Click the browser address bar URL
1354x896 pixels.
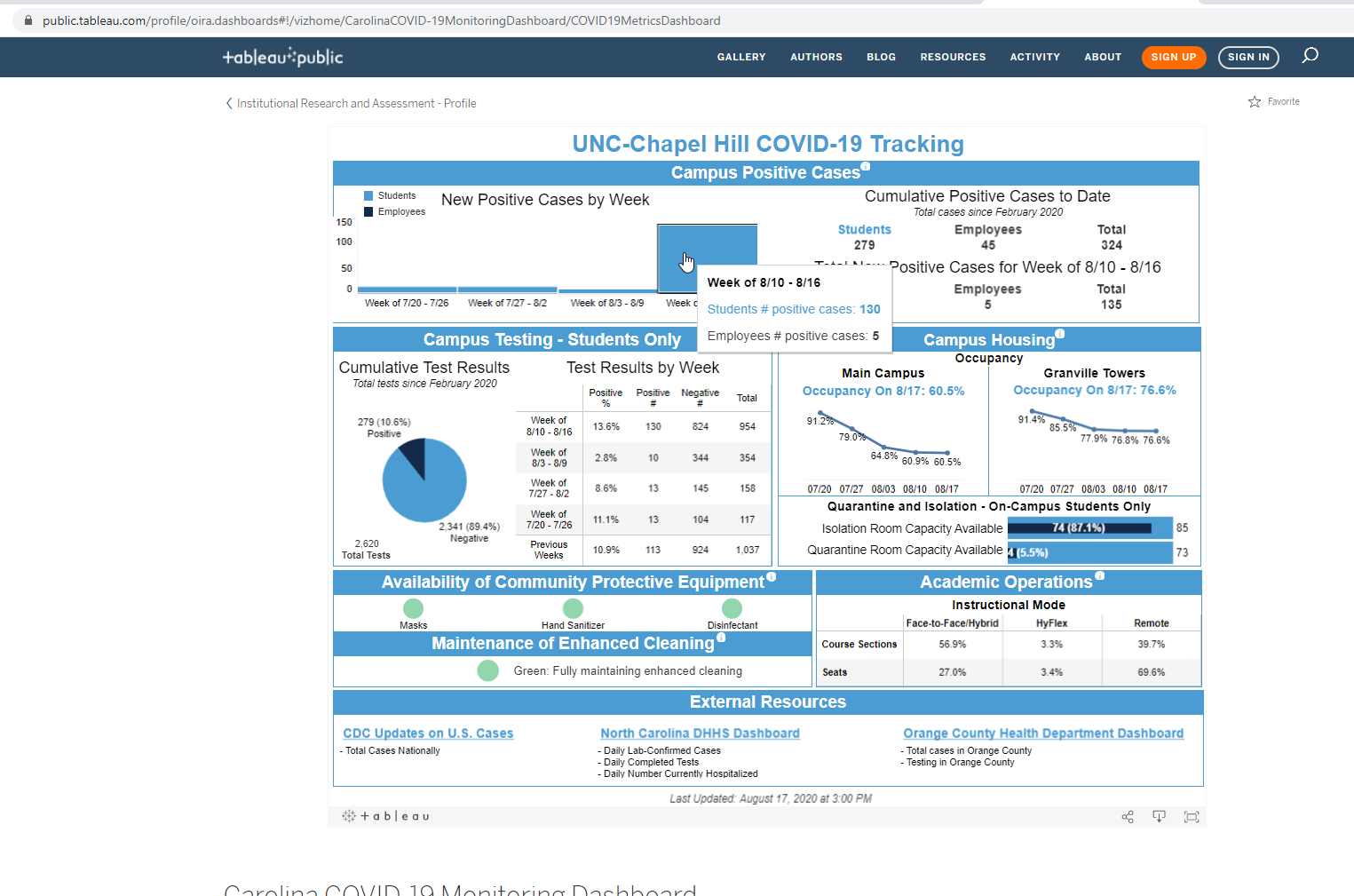[x=381, y=20]
